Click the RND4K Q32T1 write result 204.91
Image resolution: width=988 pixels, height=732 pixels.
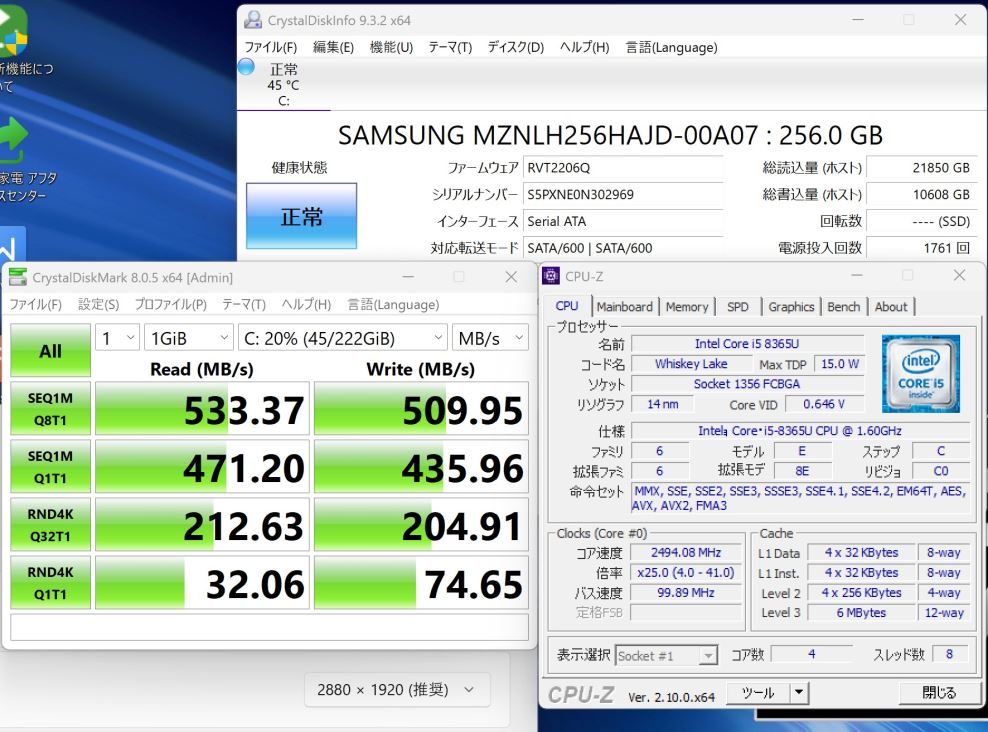[421, 525]
